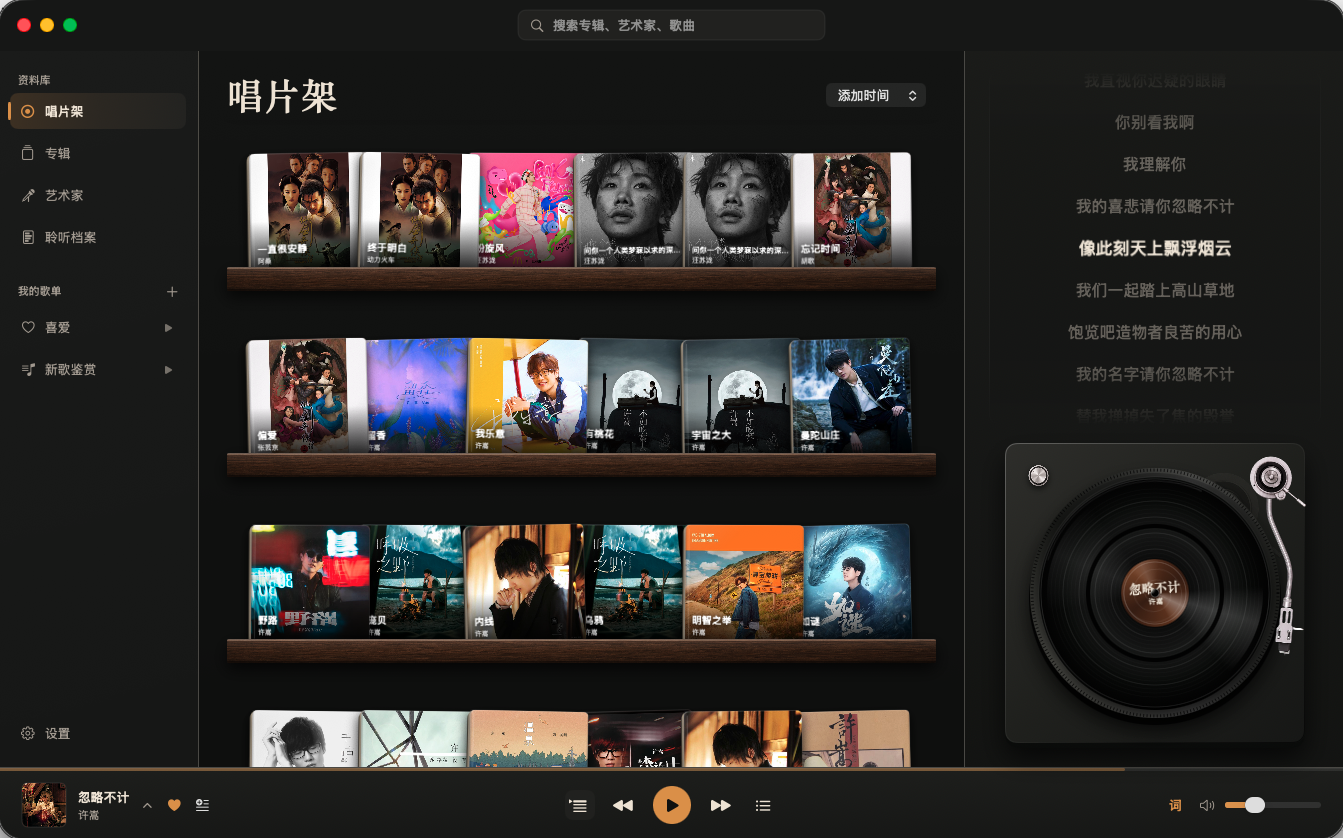Screen dimensions: 1343x838
Task: Select the album 终于明白 by 动力火车
Action: (x=412, y=210)
